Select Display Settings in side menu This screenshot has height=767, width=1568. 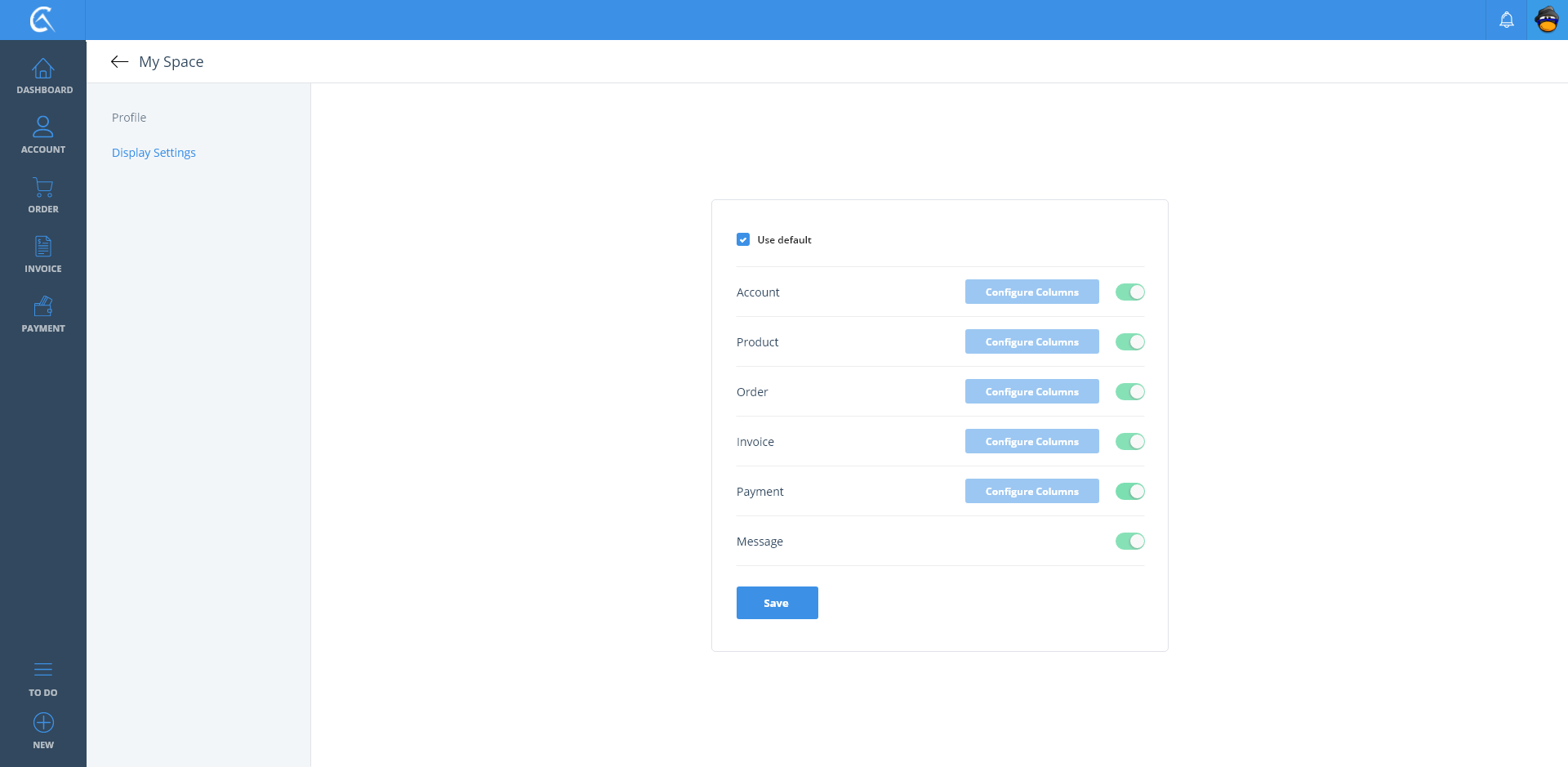(154, 153)
